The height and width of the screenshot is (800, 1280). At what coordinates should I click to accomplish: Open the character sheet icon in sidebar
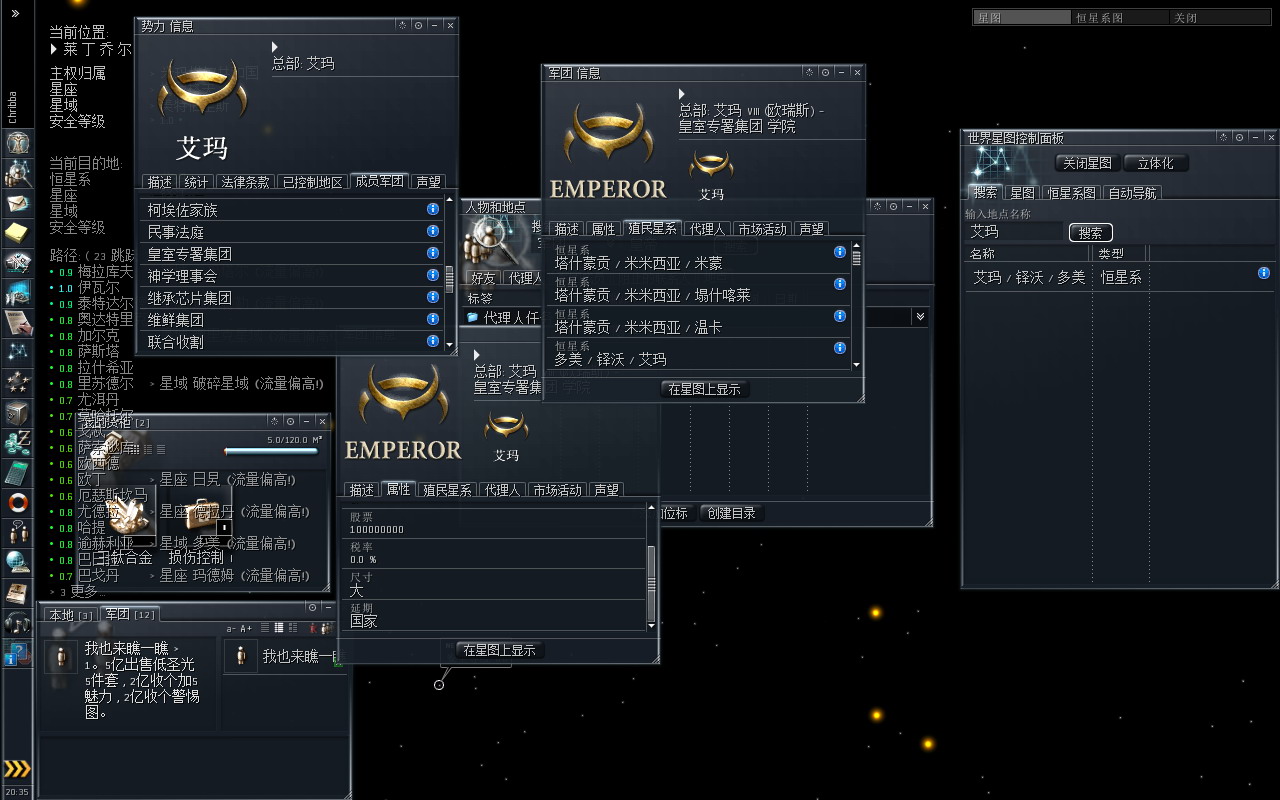click(x=17, y=142)
